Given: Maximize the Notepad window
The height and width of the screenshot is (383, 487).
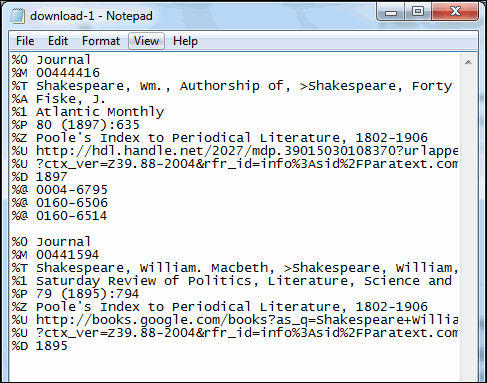Looking at the screenshot, I should pos(418,12).
